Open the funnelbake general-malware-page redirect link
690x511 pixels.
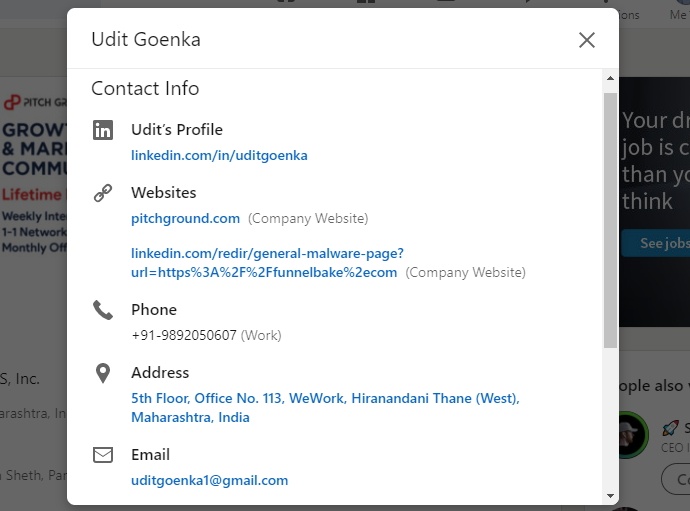pyautogui.click(x=267, y=263)
